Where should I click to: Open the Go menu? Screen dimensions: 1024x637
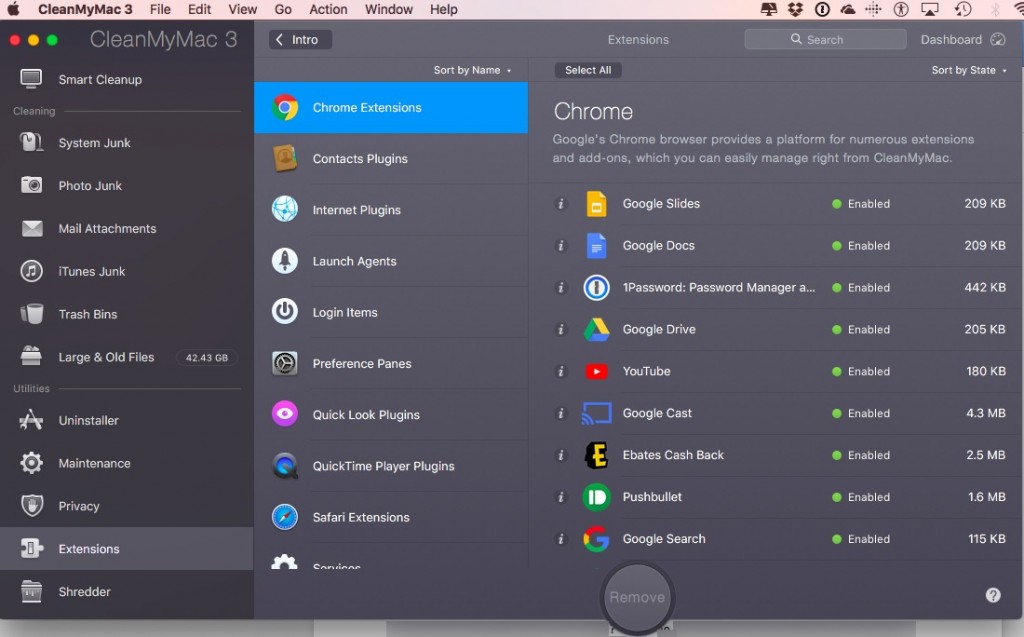tap(283, 9)
